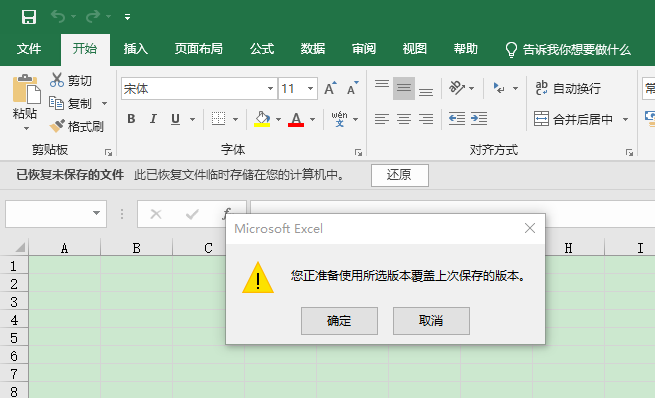
Task: Click the wén phonetic guide icon
Action: (x=340, y=119)
